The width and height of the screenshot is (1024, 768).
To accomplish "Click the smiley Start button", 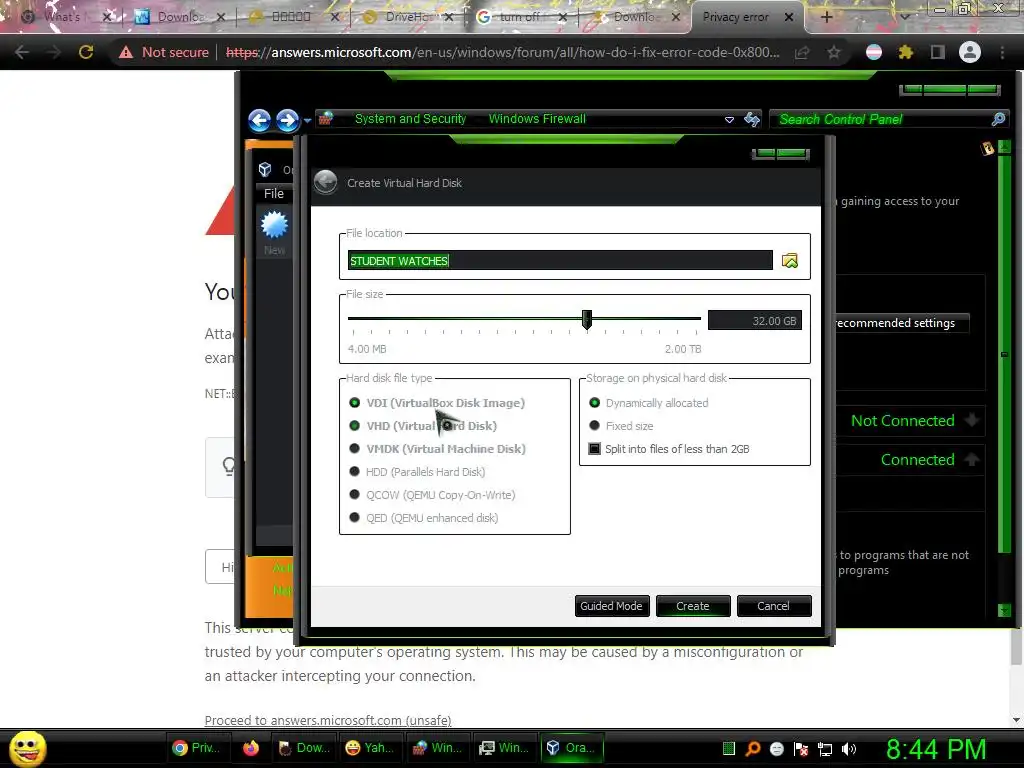I will [27, 748].
